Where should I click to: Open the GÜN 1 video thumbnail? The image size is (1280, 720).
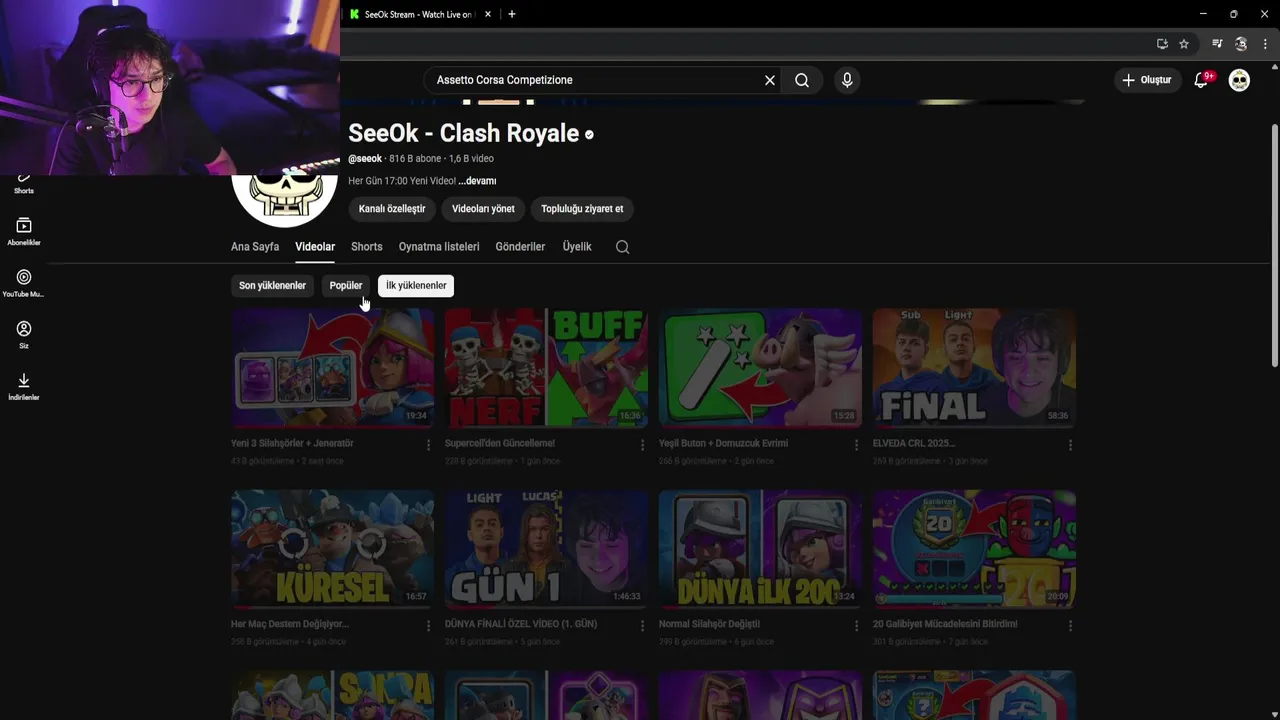pyautogui.click(x=546, y=549)
